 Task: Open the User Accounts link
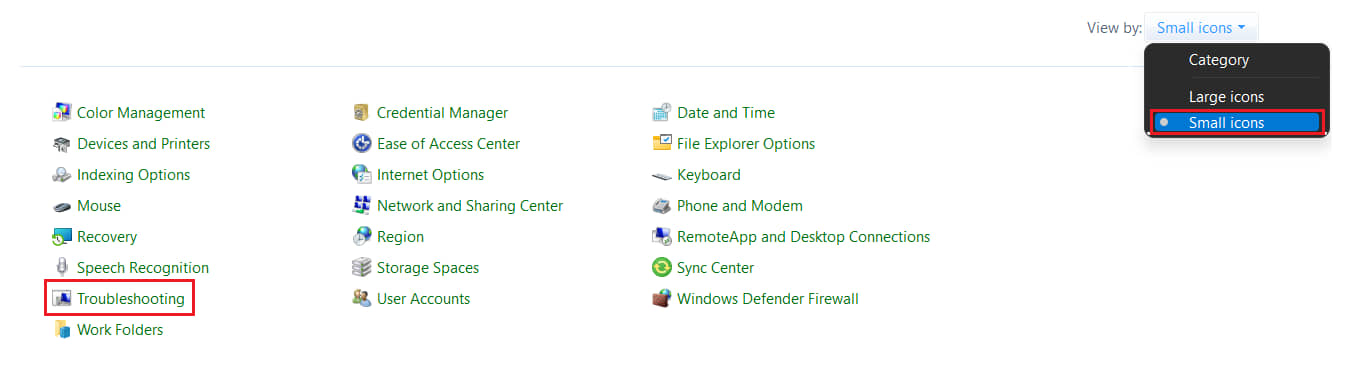(423, 299)
